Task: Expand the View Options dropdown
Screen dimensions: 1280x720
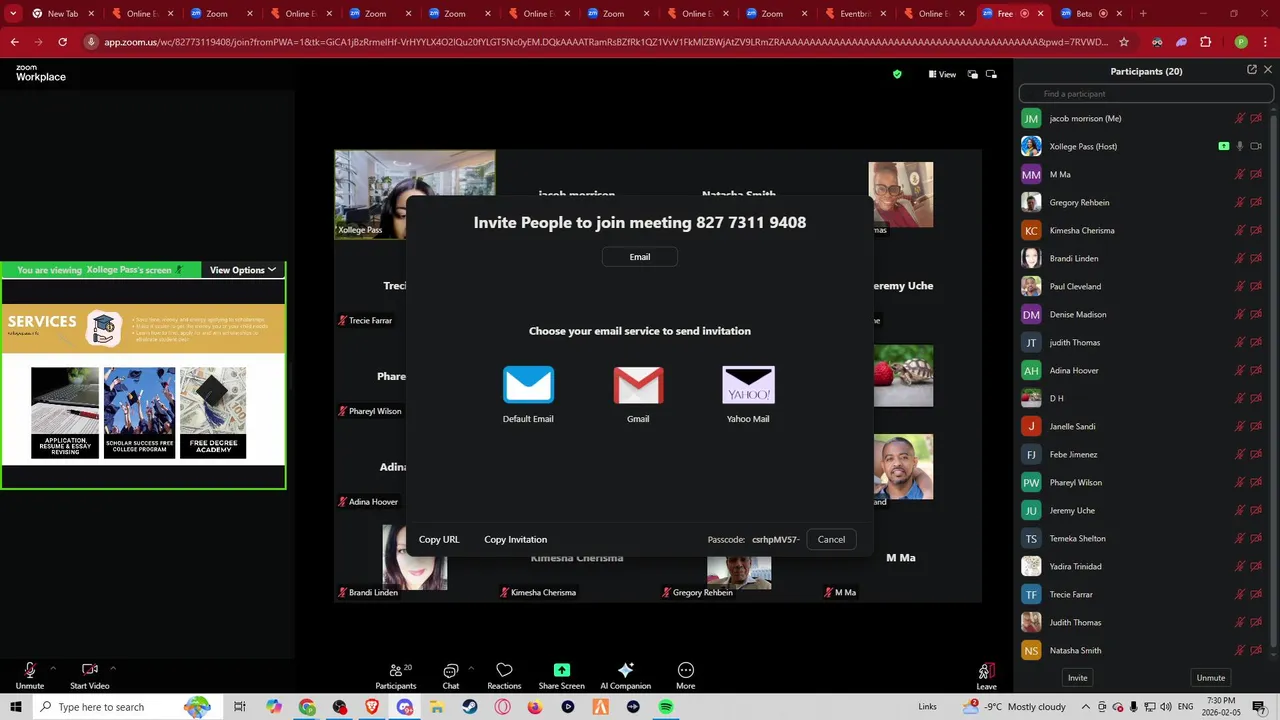Action: pos(242,270)
